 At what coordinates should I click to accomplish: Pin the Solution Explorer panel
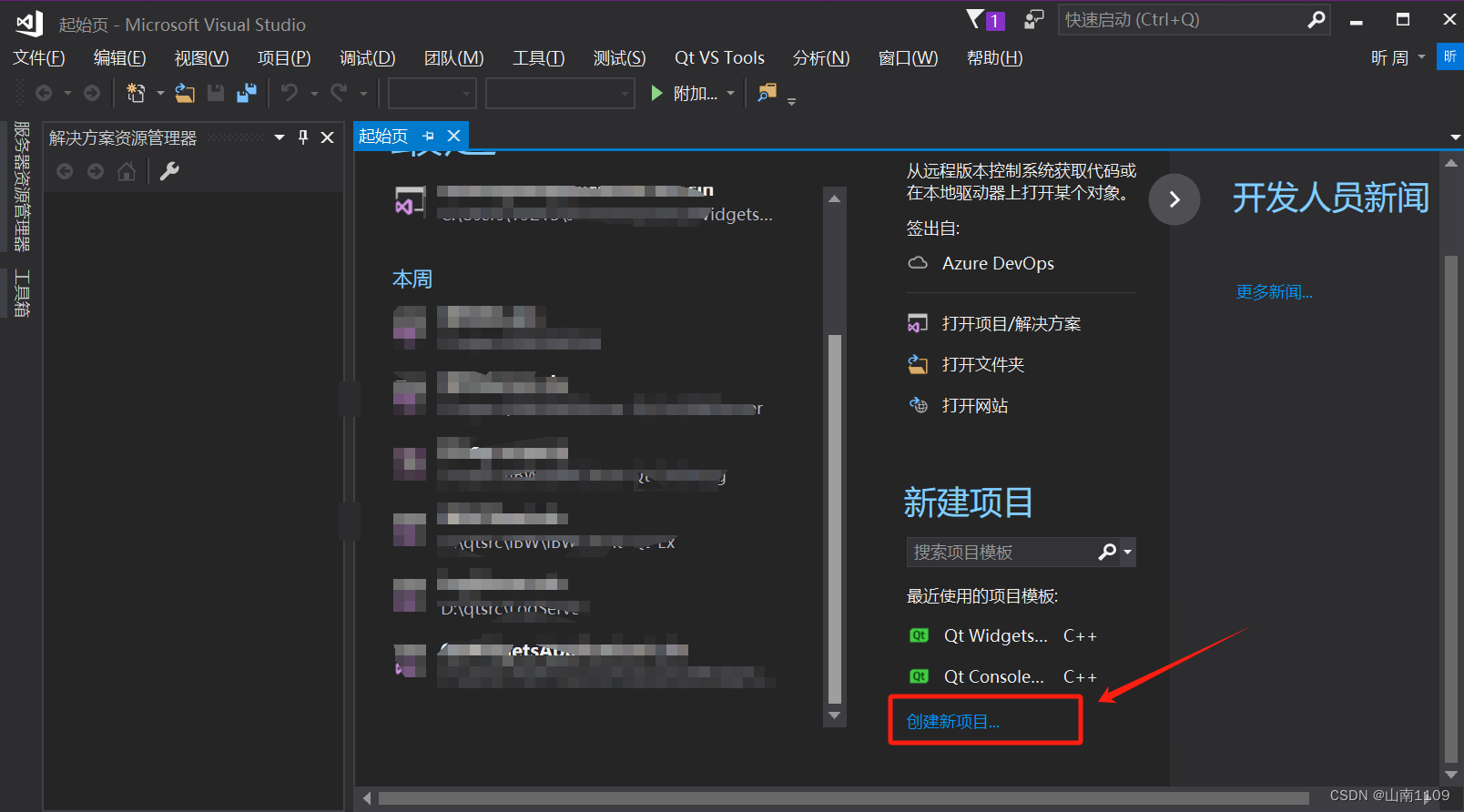coord(303,137)
